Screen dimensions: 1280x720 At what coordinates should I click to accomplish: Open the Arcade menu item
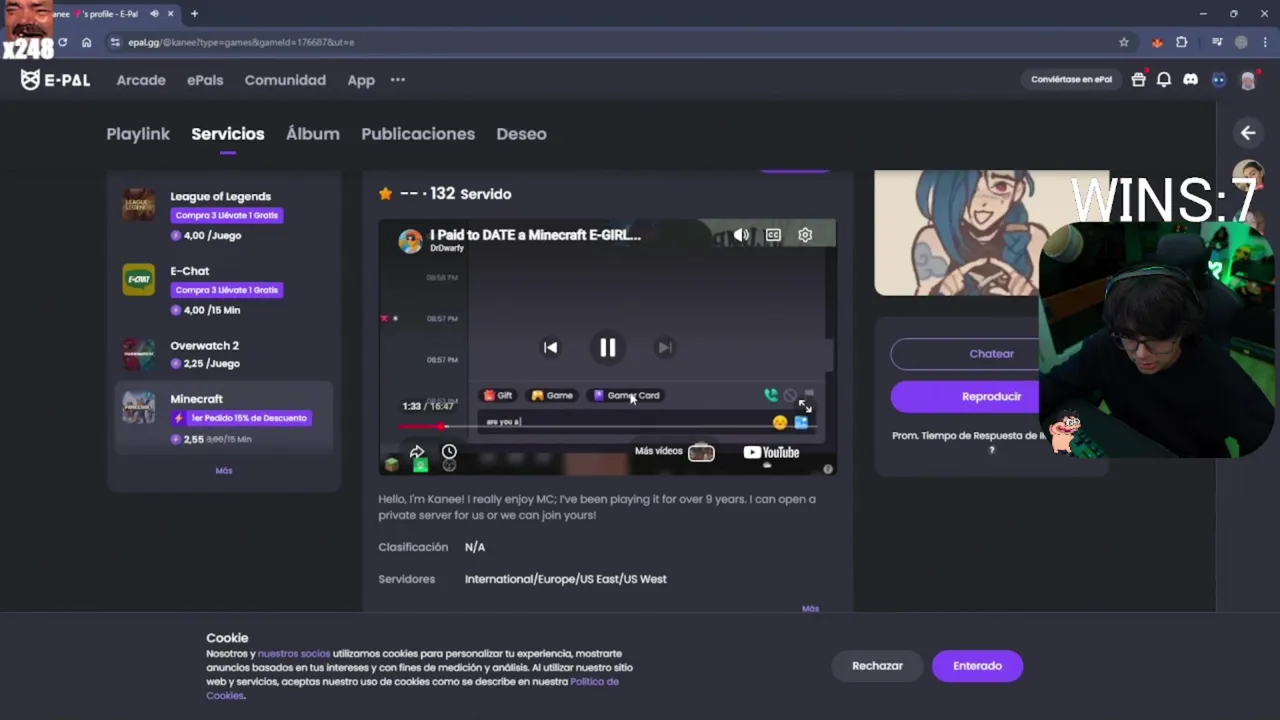[x=141, y=80]
